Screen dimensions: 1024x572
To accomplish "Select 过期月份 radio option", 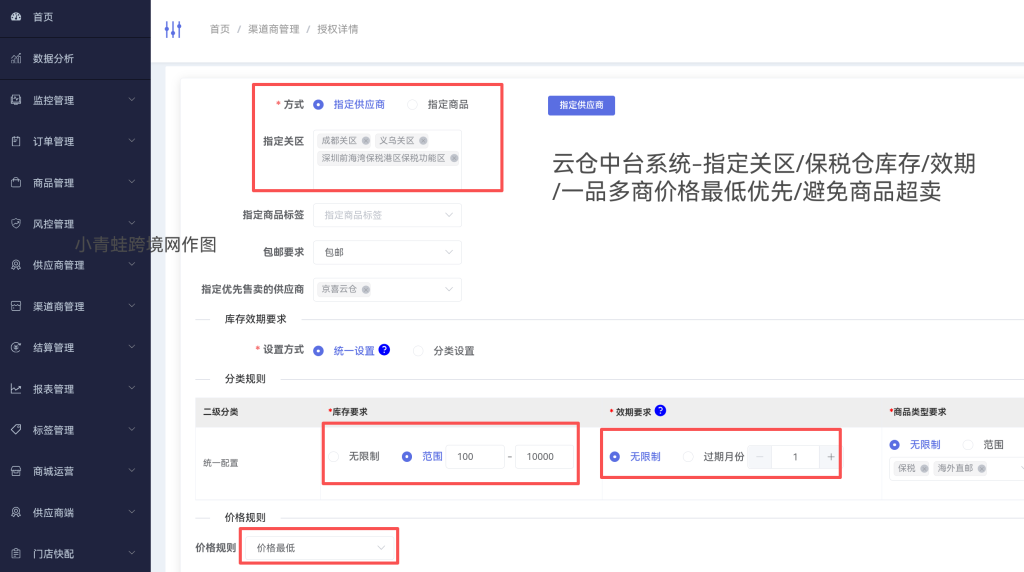I will 688,456.
